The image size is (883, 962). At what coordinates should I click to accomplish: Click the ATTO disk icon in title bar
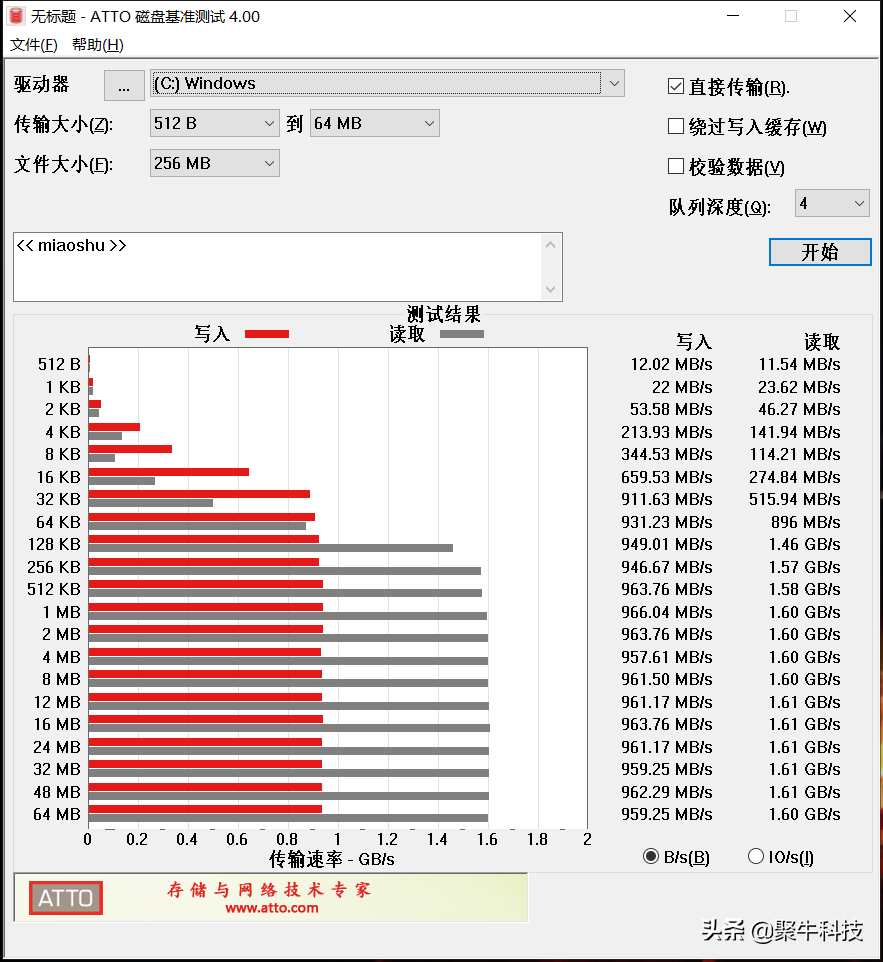(x=17, y=16)
